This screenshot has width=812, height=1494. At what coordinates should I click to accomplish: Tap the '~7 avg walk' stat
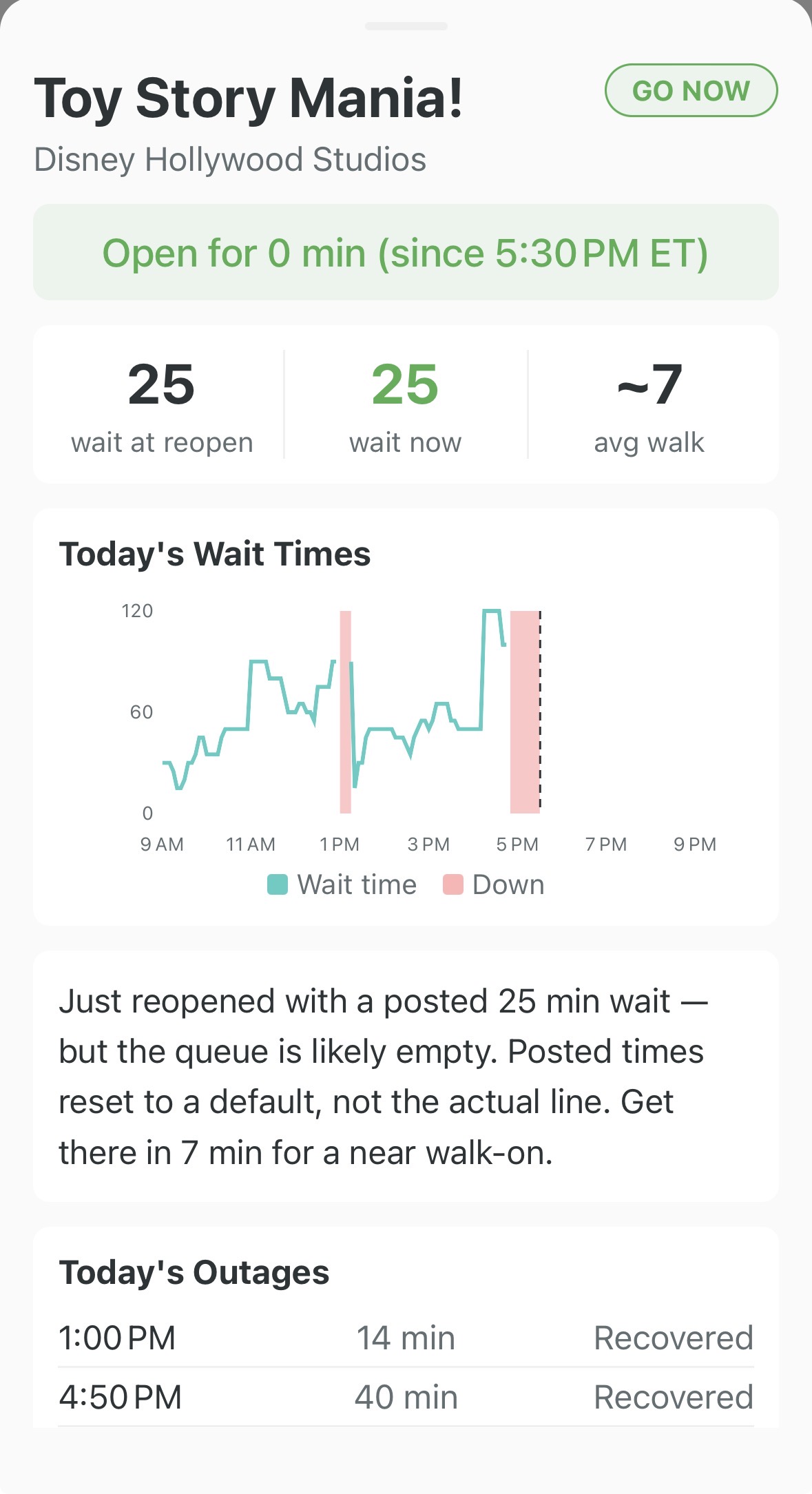648,406
